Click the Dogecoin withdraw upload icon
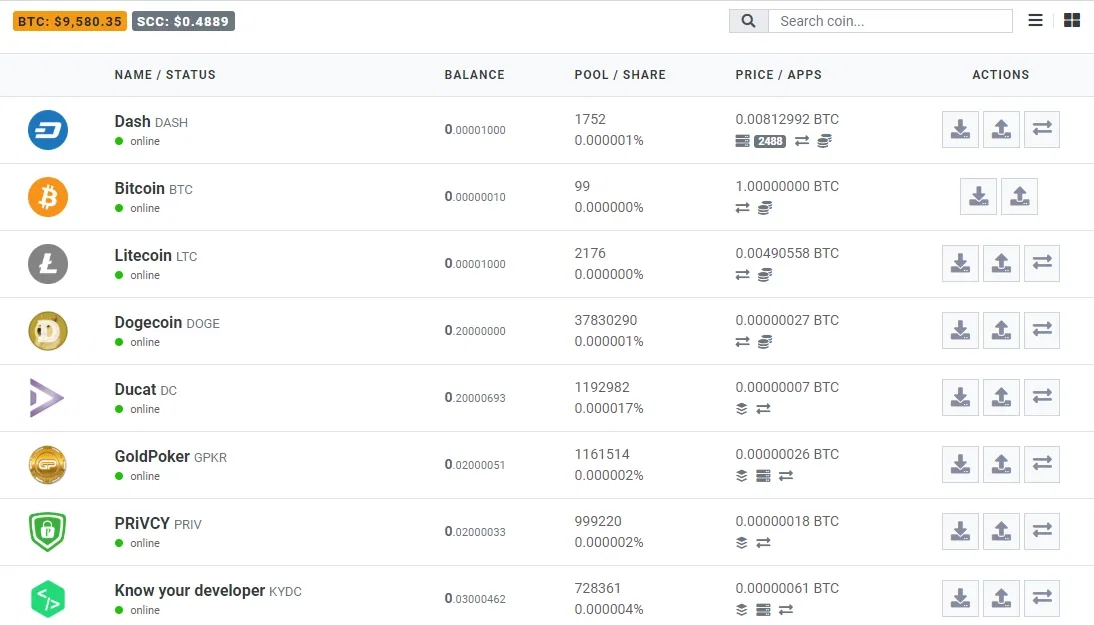Viewport: 1094px width, 625px height. [1001, 331]
